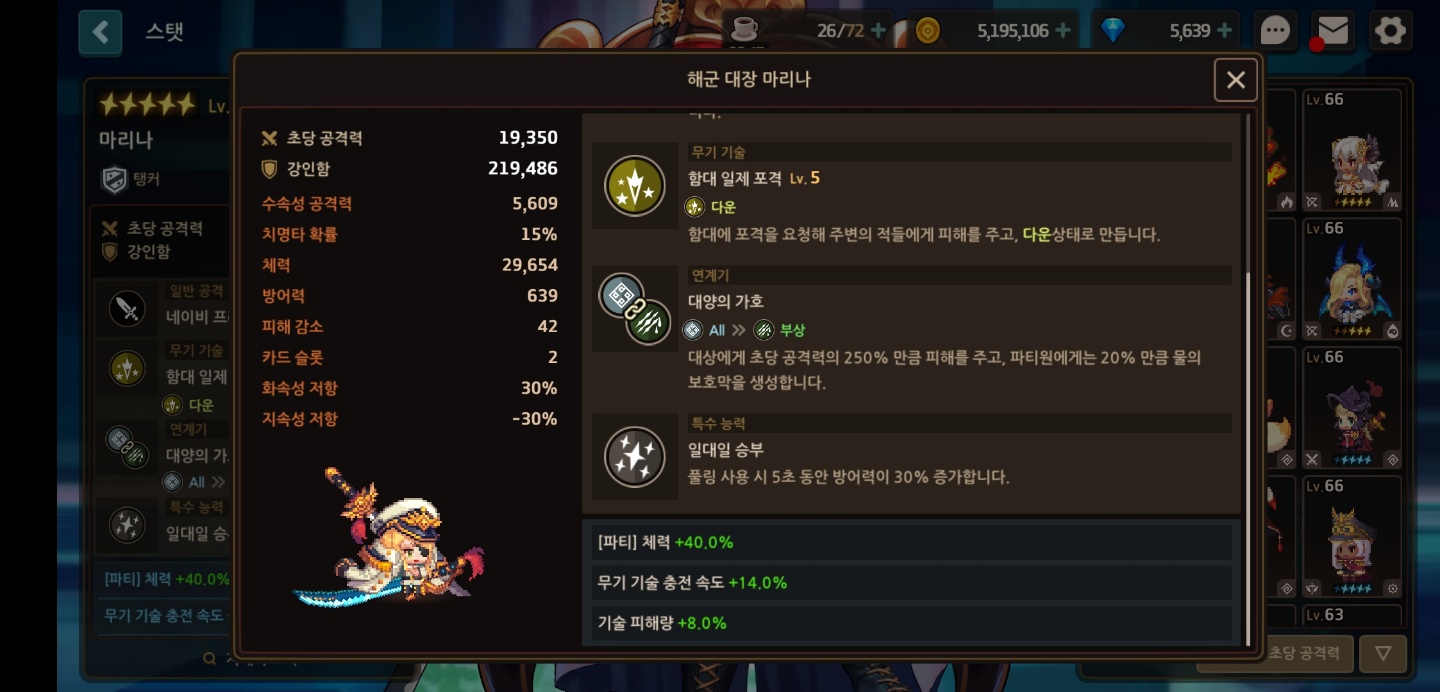Select the Lv.63 hero thumbnail
Image resolution: width=1440 pixels, height=692 pixels.
(x=1352, y=615)
